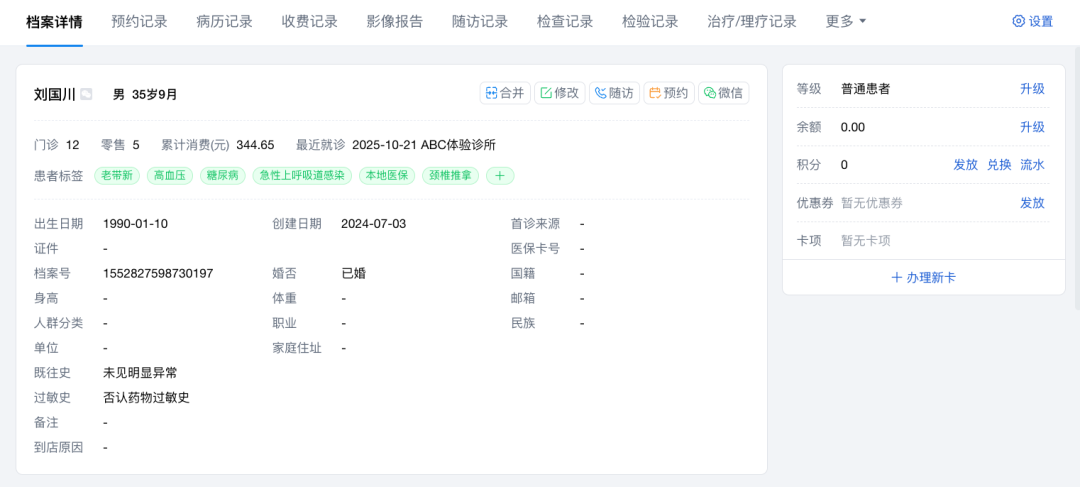This screenshot has height=487, width=1080.
Task: Click the 流水 points link
Action: (1032, 165)
